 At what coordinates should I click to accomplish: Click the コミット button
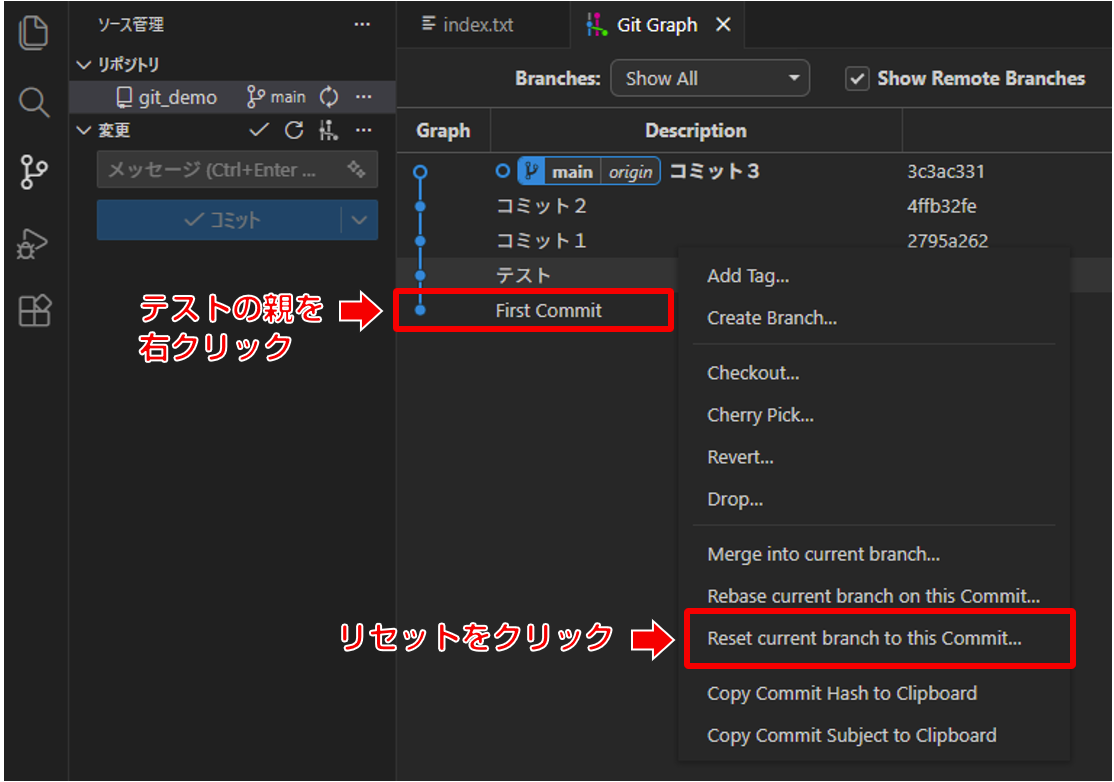219,220
